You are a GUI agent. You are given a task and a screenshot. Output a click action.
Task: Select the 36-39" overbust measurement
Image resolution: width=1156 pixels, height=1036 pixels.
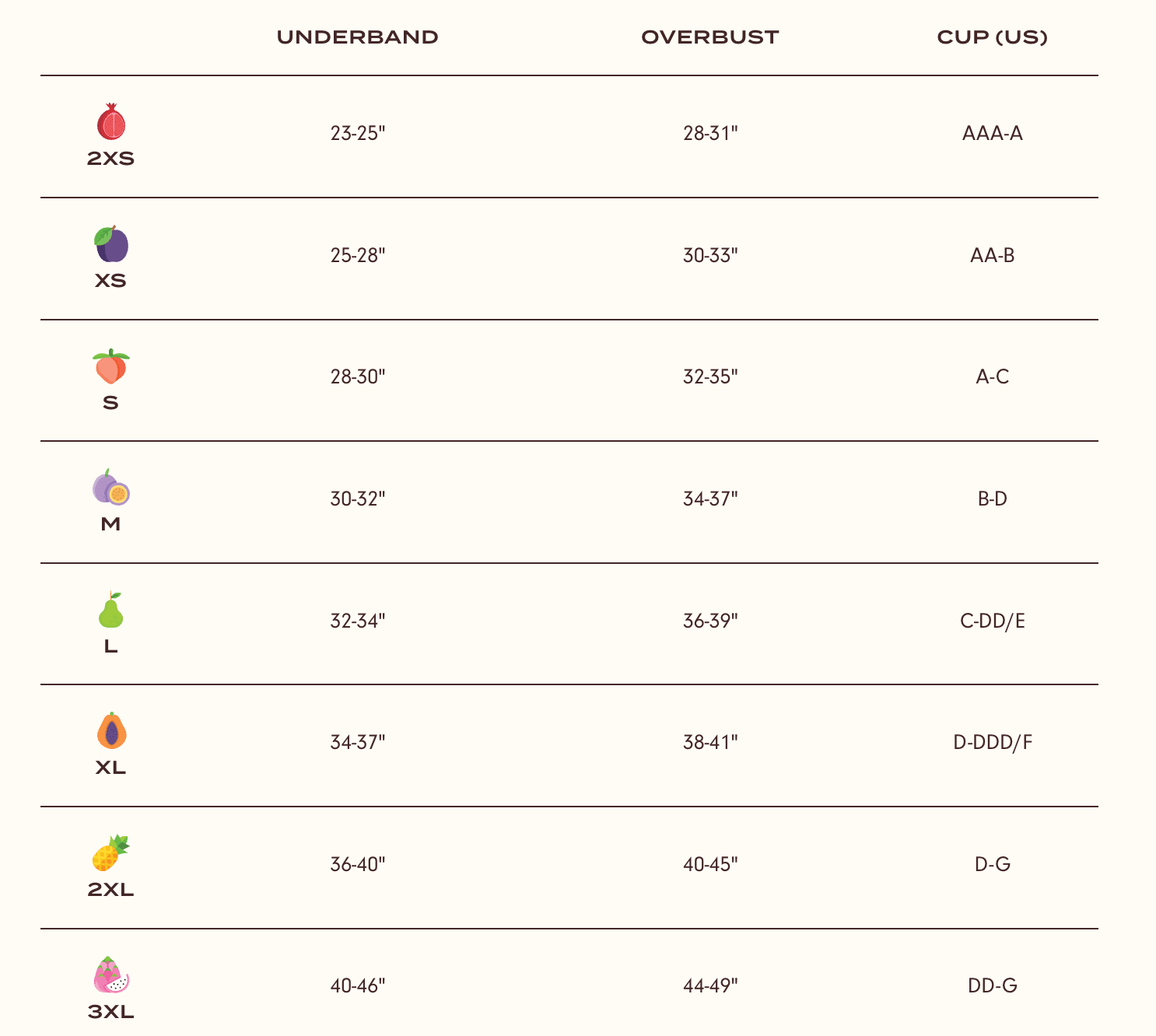(x=710, y=621)
